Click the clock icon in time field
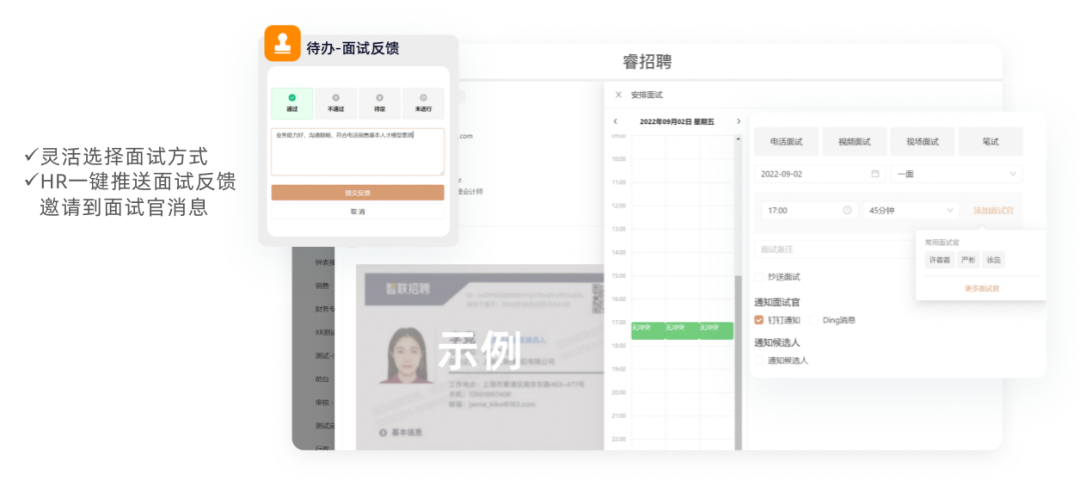1080x480 pixels. click(847, 211)
